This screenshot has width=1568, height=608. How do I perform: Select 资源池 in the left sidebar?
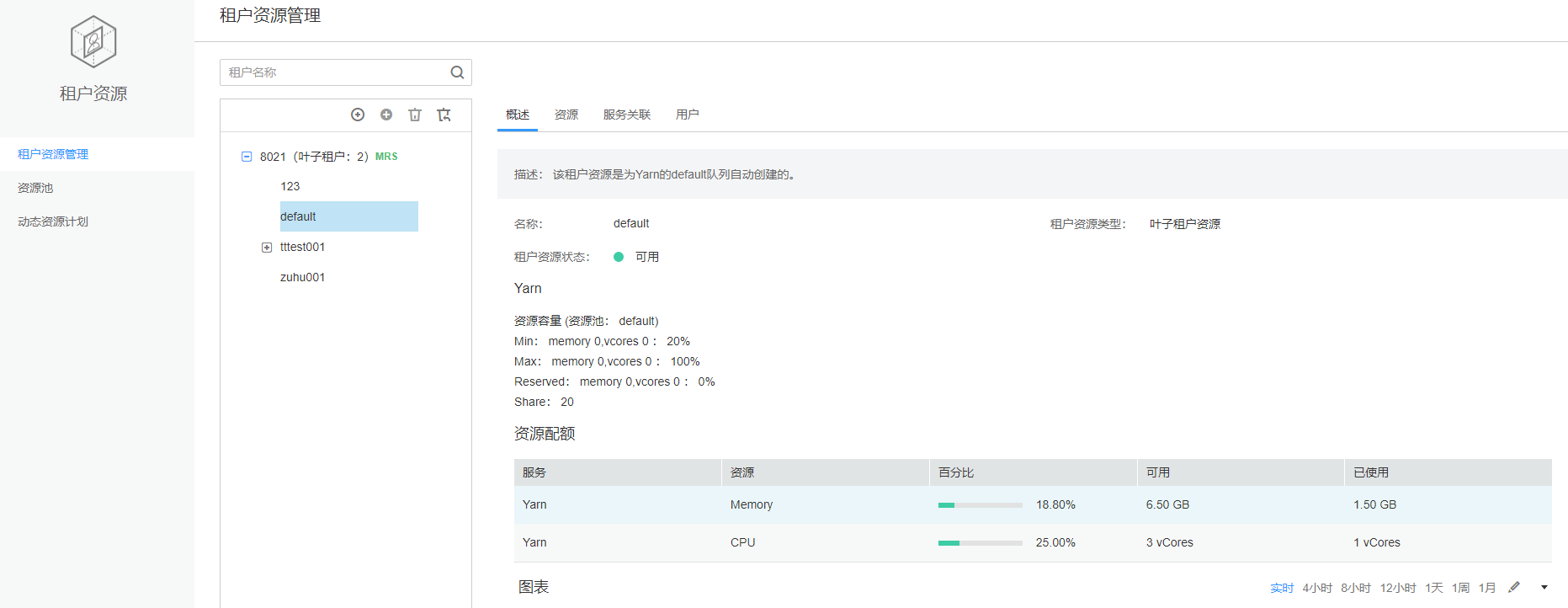tap(35, 188)
